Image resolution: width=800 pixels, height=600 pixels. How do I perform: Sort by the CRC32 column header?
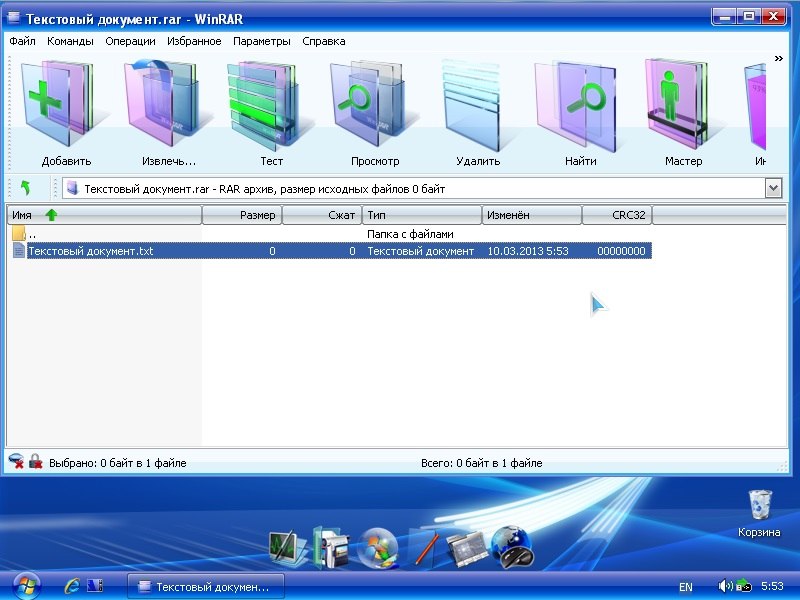coord(617,215)
